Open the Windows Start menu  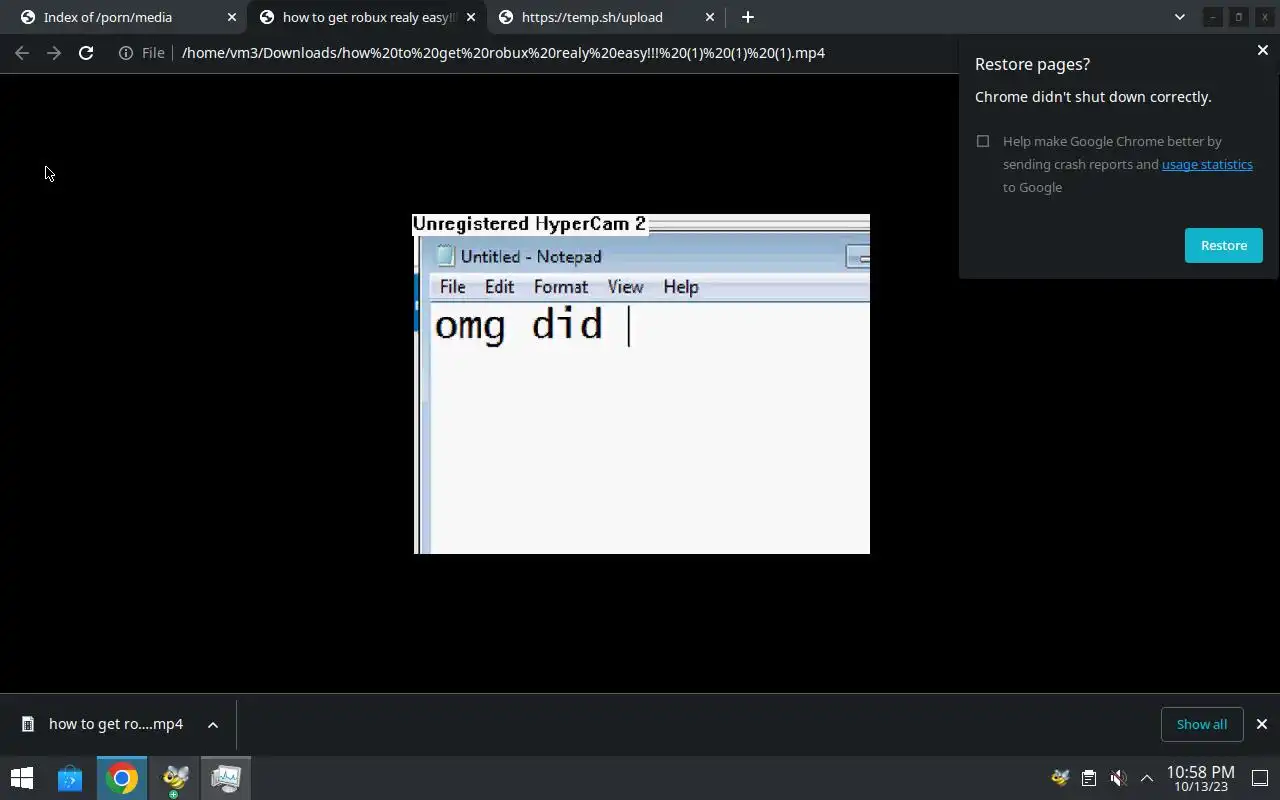[x=22, y=778]
